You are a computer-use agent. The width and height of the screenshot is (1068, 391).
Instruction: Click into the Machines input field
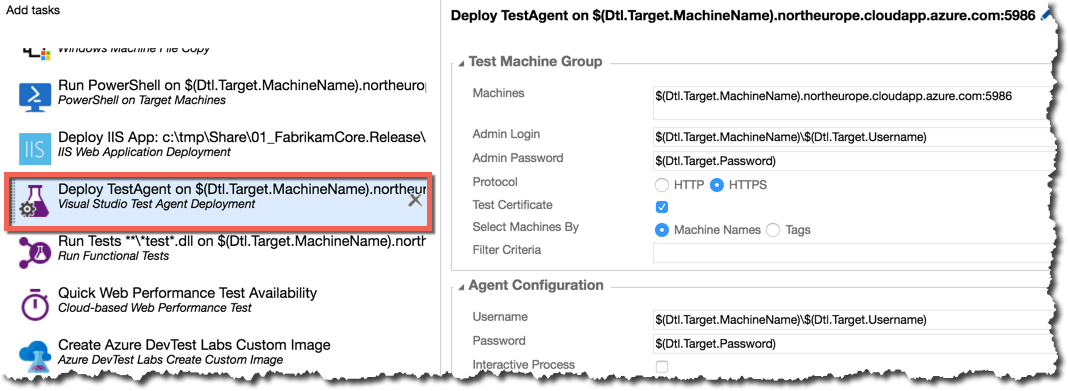pyautogui.click(x=853, y=103)
